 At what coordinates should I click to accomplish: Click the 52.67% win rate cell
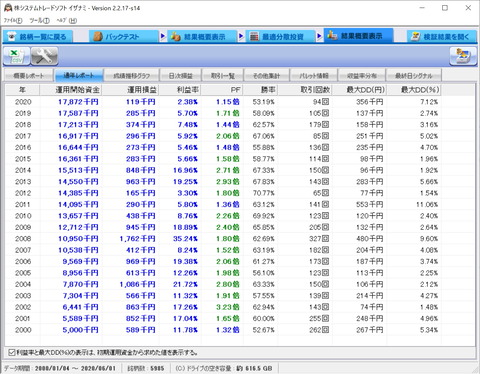coord(263,330)
